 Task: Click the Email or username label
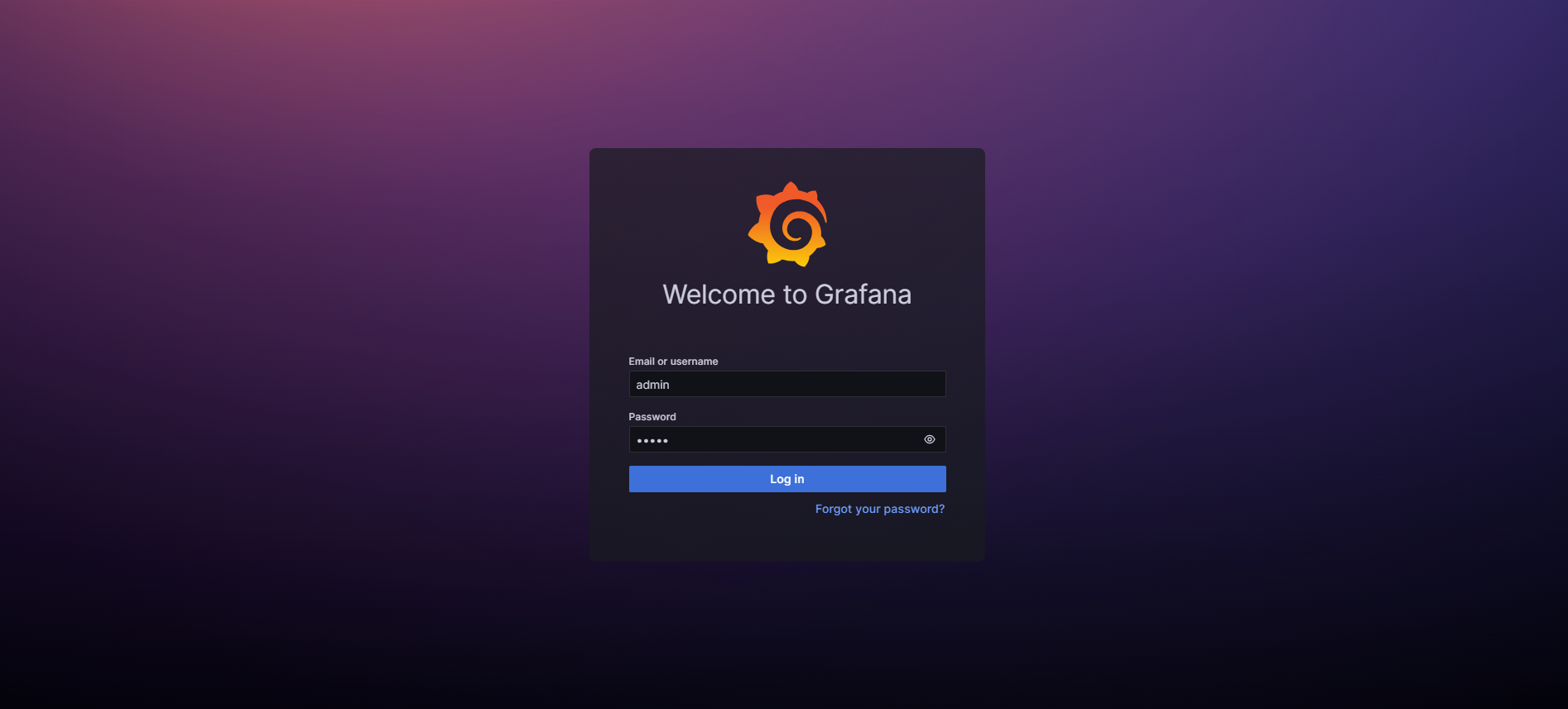pos(672,362)
